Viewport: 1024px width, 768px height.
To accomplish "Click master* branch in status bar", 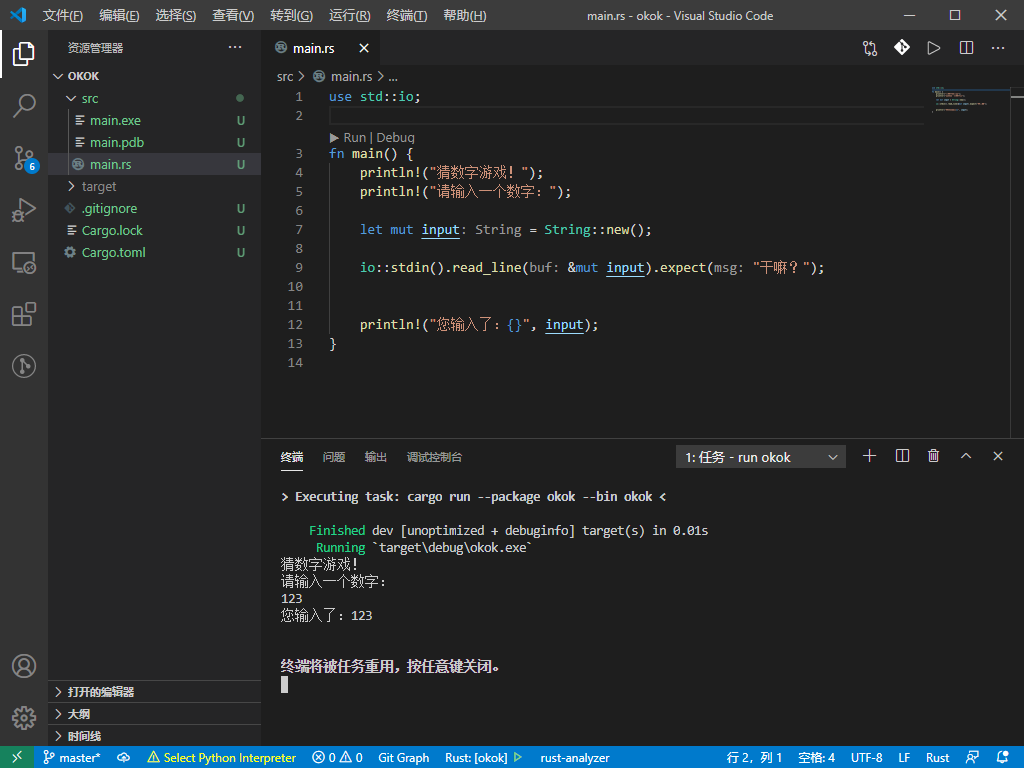I will click(72, 758).
